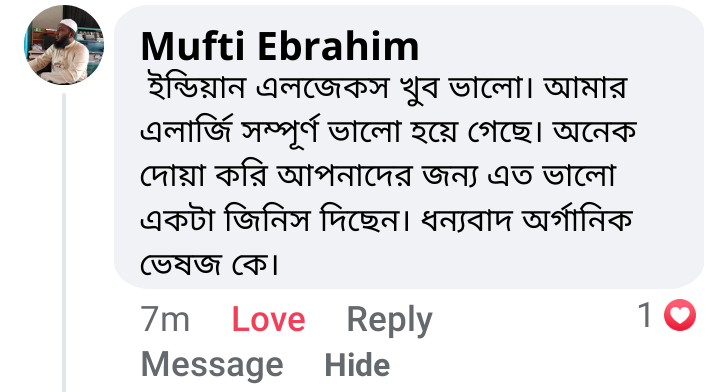The width and height of the screenshot is (720, 392).
Task: Click the comment line starting with দোয়া করি
Action: pos(378,176)
